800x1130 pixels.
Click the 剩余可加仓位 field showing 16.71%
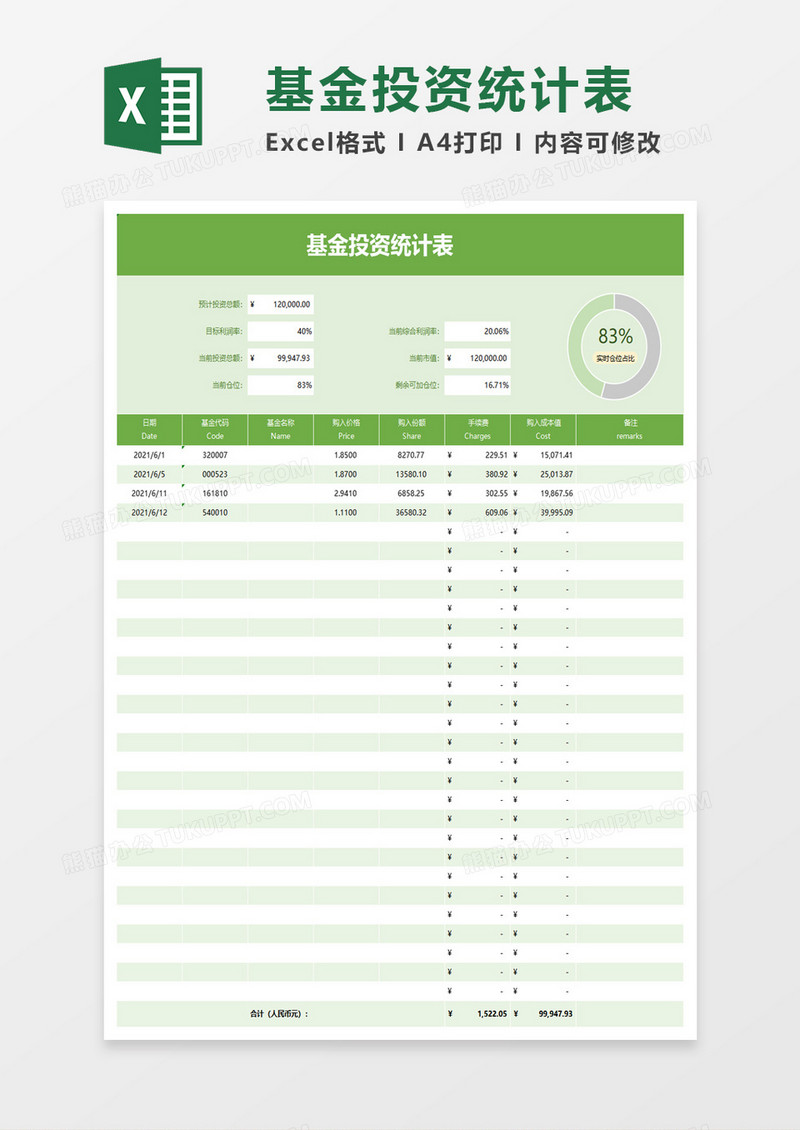(x=478, y=385)
